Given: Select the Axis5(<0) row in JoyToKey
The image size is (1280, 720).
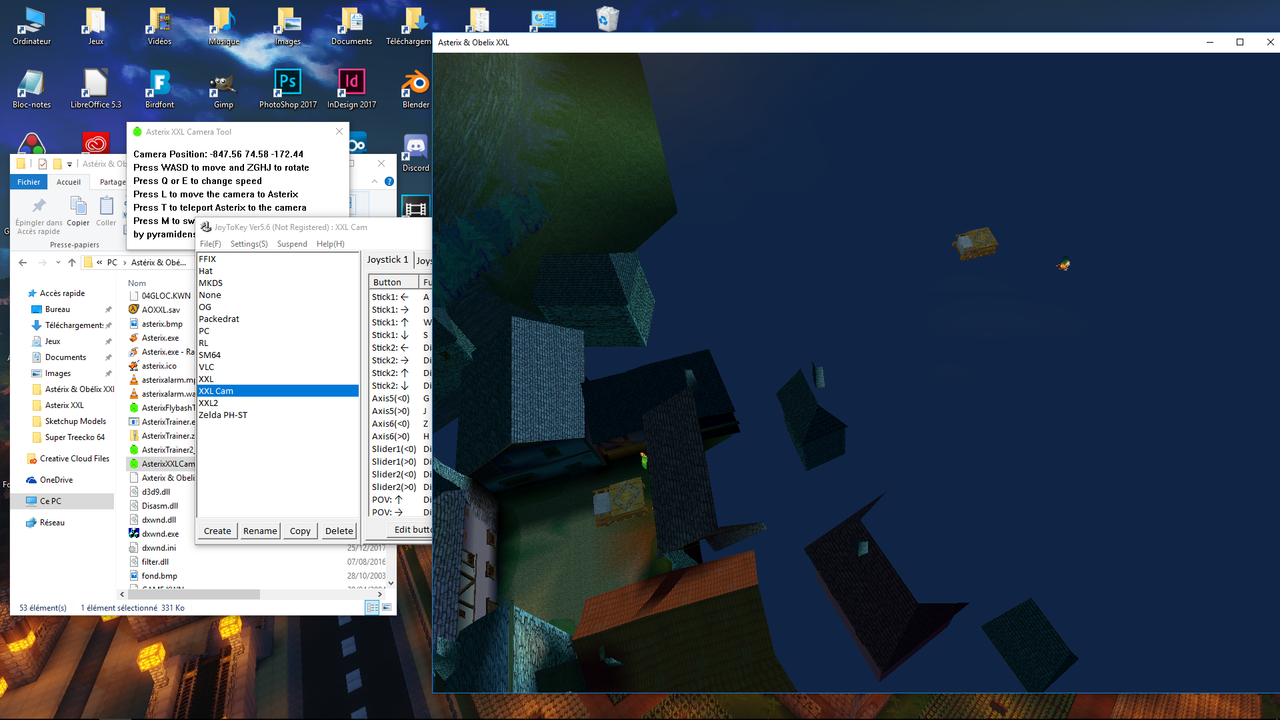Looking at the screenshot, I should (x=401, y=398).
